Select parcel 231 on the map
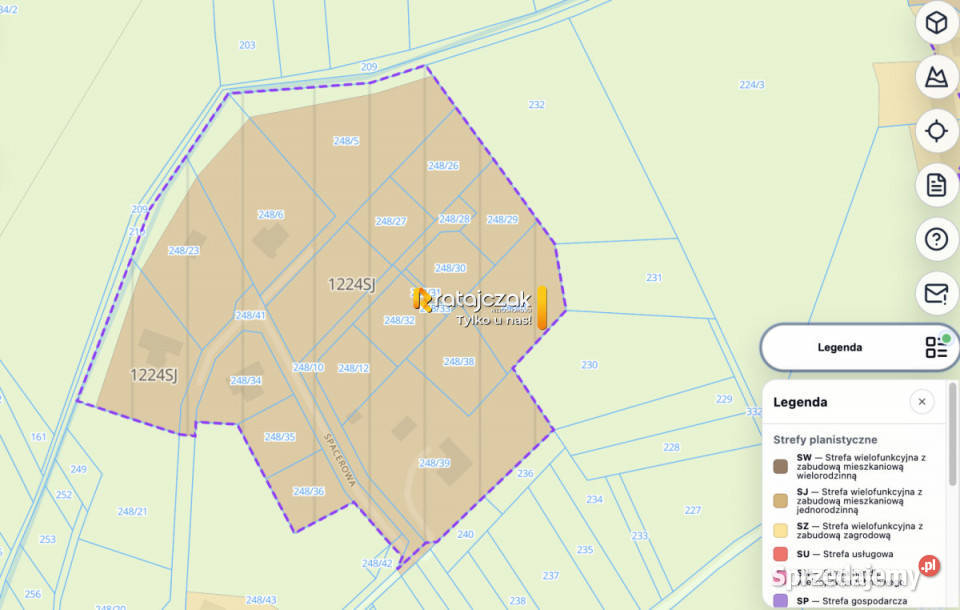This screenshot has height=610, width=960. 654,277
